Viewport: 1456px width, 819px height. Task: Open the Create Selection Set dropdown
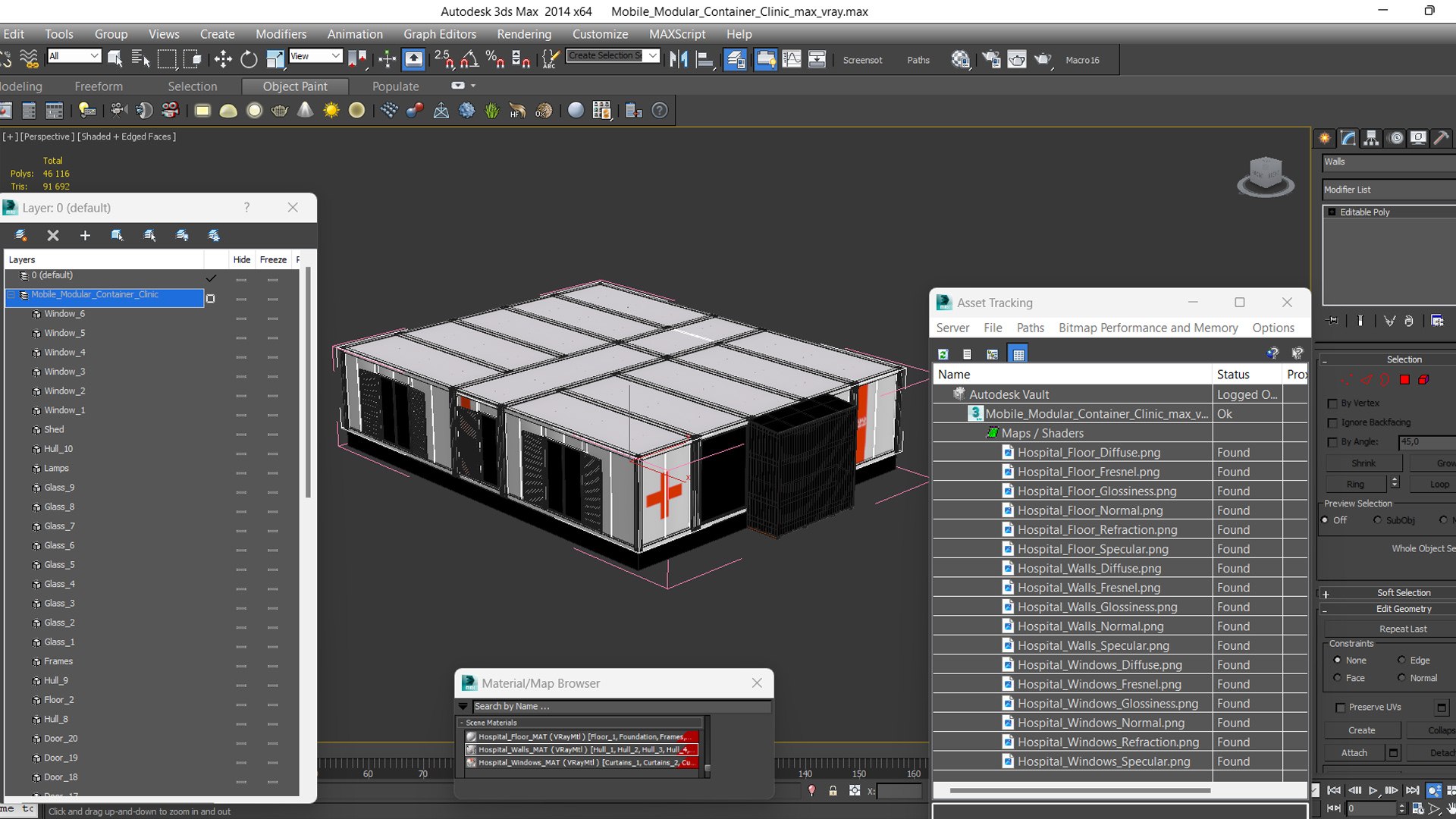point(613,55)
